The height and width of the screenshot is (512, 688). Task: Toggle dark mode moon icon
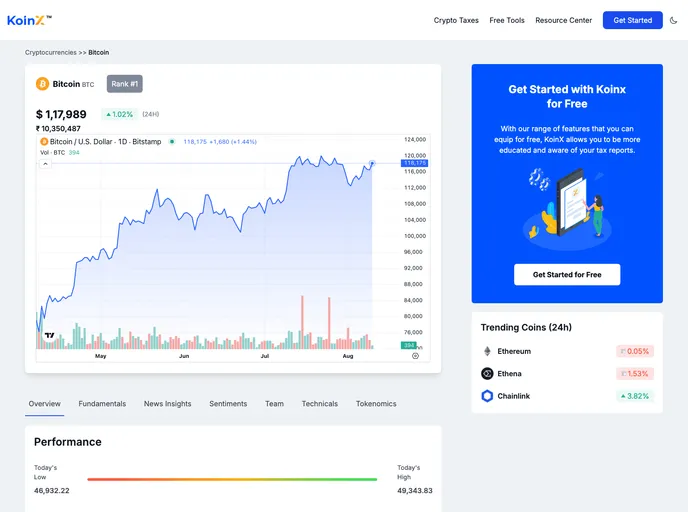coord(673,20)
